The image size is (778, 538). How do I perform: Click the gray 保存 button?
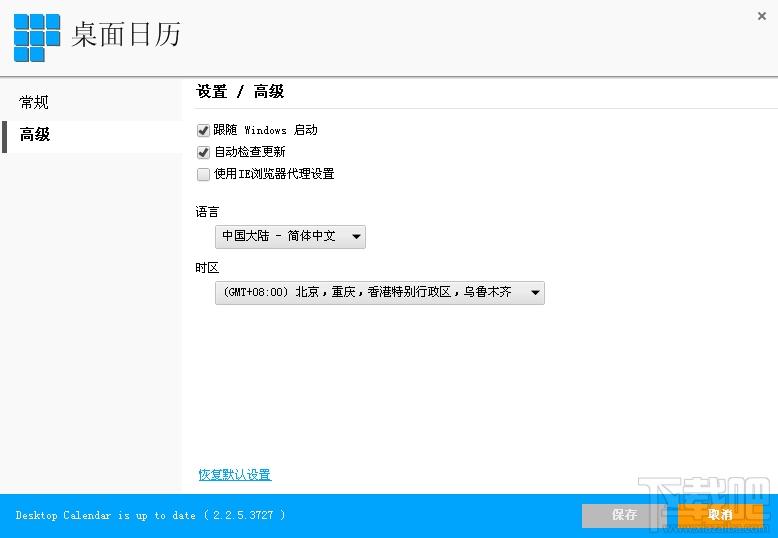pyautogui.click(x=624, y=515)
